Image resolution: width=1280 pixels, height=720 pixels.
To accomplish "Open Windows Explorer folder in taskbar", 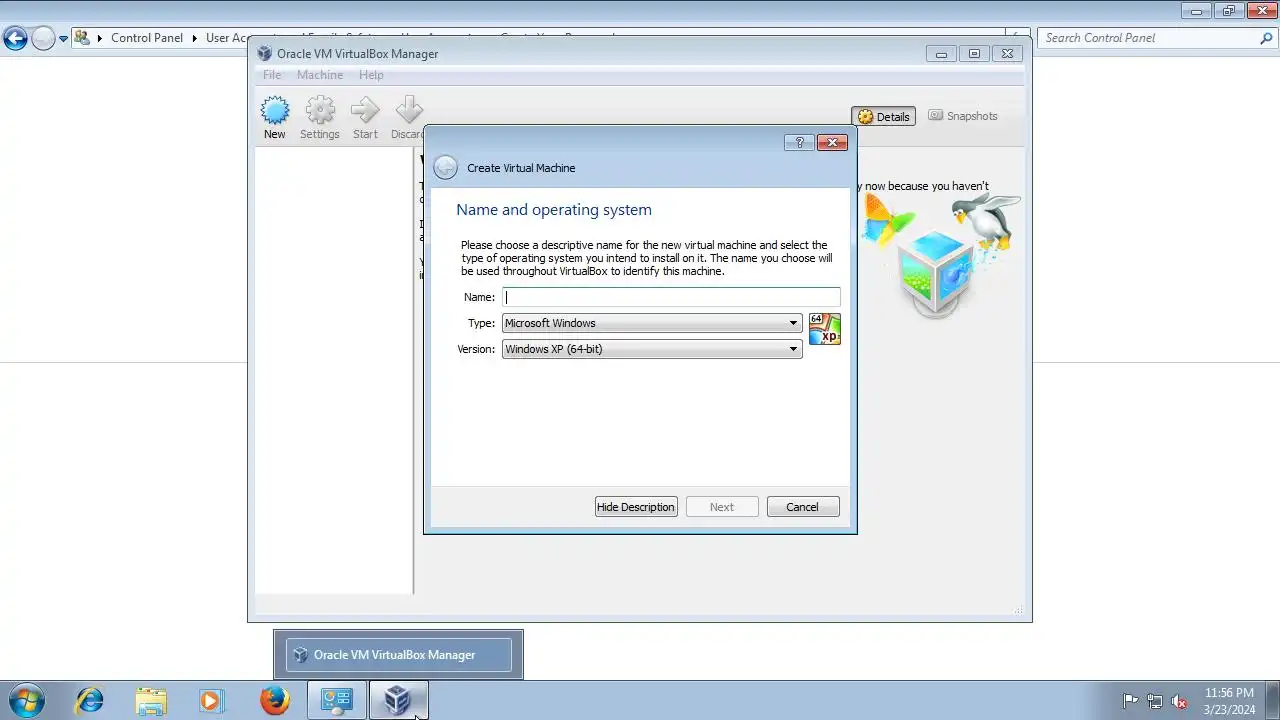I will [151, 700].
